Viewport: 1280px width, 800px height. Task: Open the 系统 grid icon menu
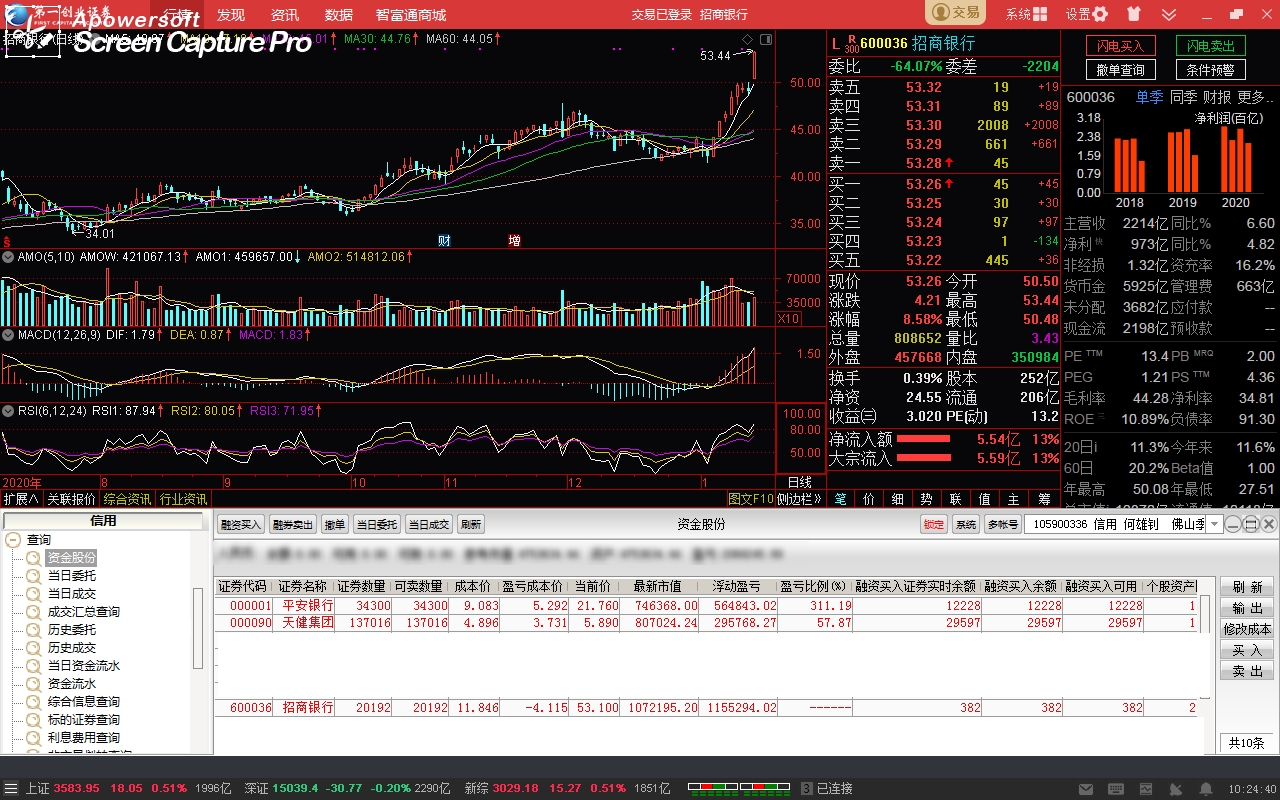(x=1027, y=14)
